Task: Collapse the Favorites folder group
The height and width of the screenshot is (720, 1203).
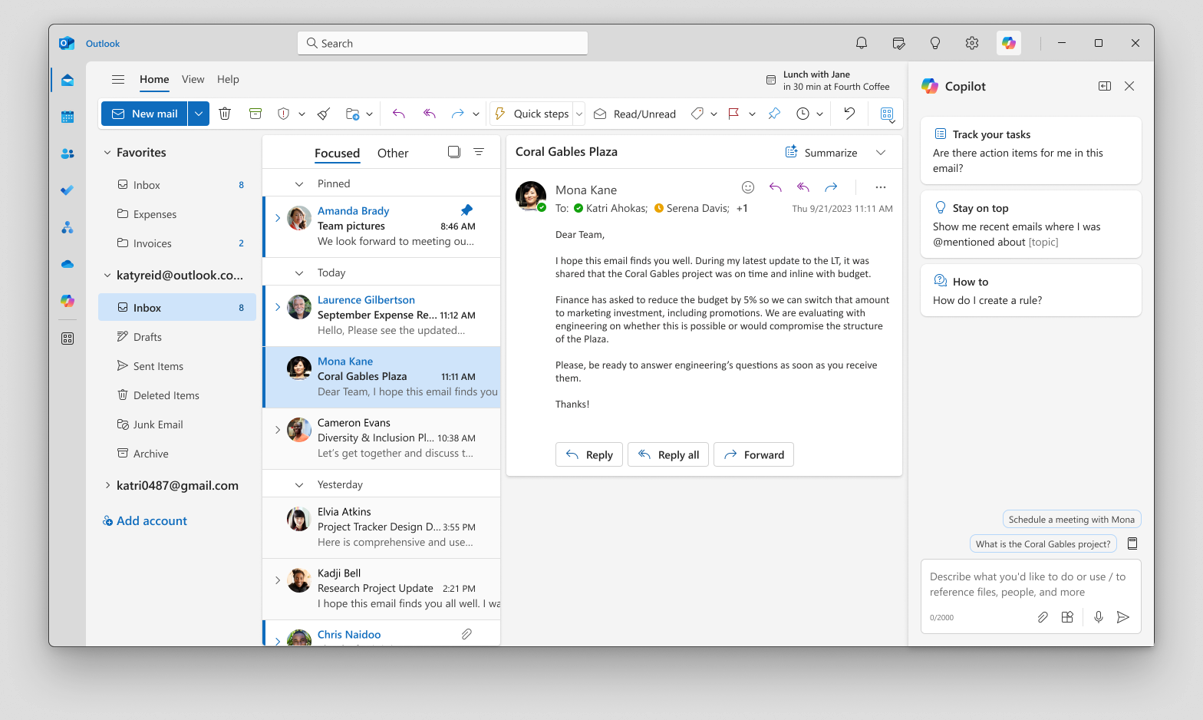Action: (107, 153)
